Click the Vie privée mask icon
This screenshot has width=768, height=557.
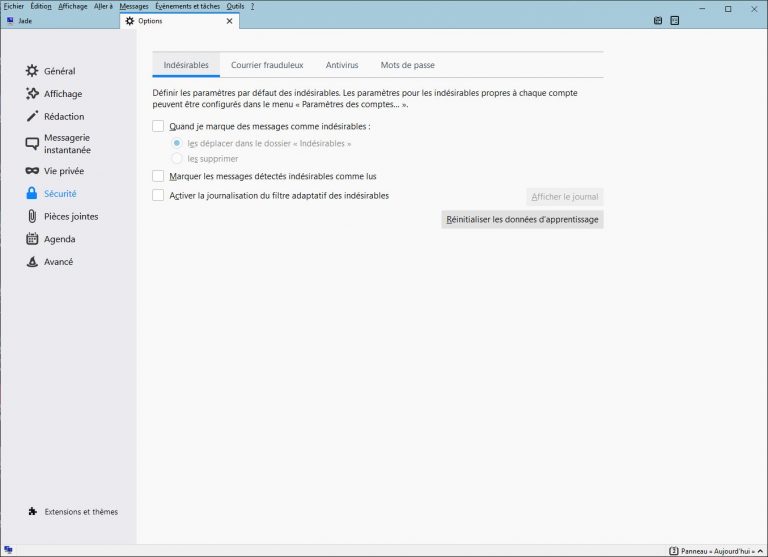point(32,170)
